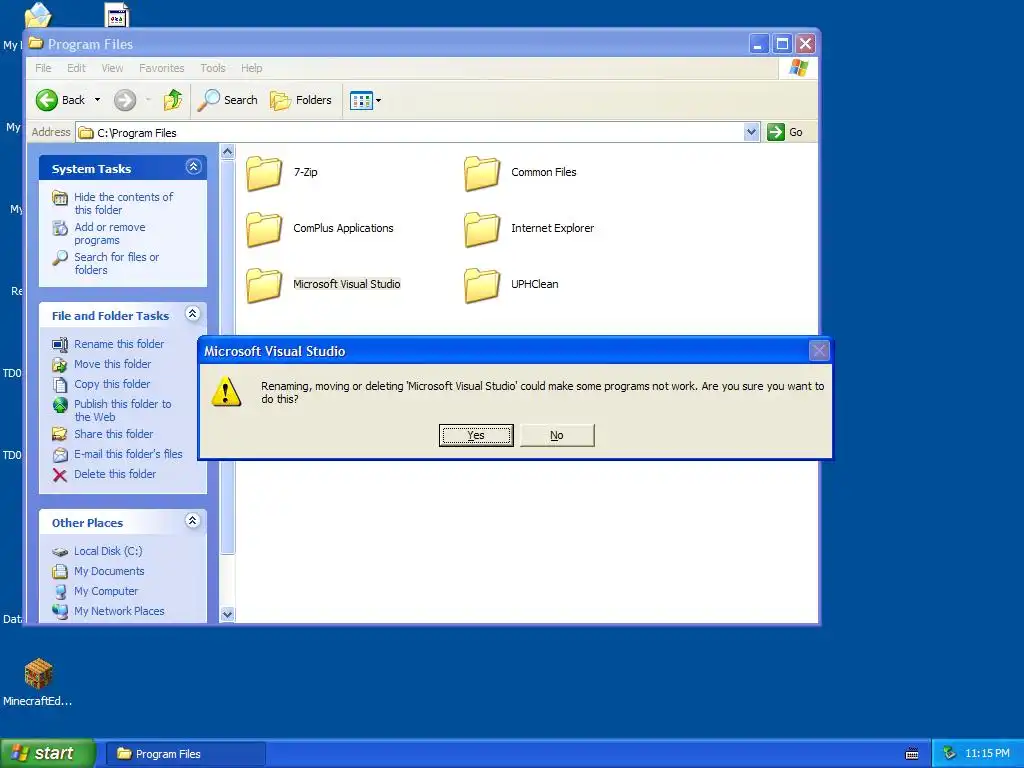Open Search with the magnifier icon
1024x768 pixels.
(208, 100)
